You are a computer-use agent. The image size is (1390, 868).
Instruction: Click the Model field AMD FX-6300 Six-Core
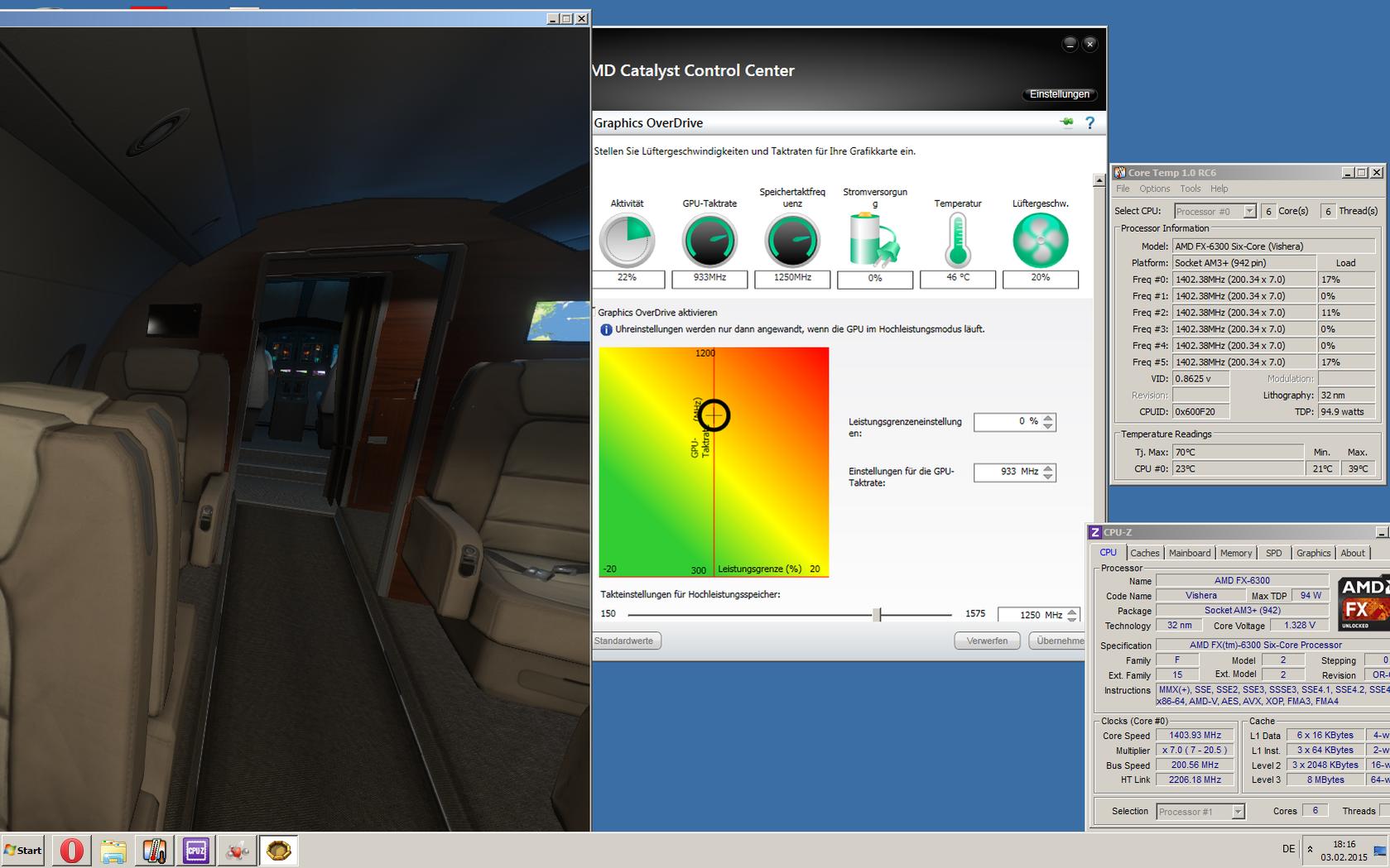[x=1274, y=247]
